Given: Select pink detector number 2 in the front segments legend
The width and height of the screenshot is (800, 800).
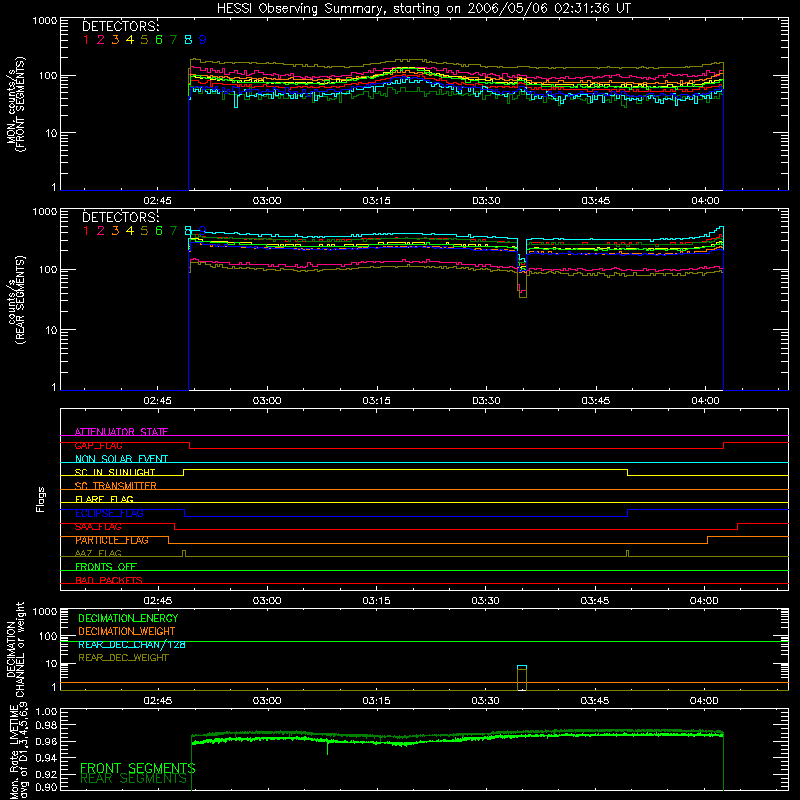Looking at the screenshot, I should pyautogui.click(x=101, y=40).
